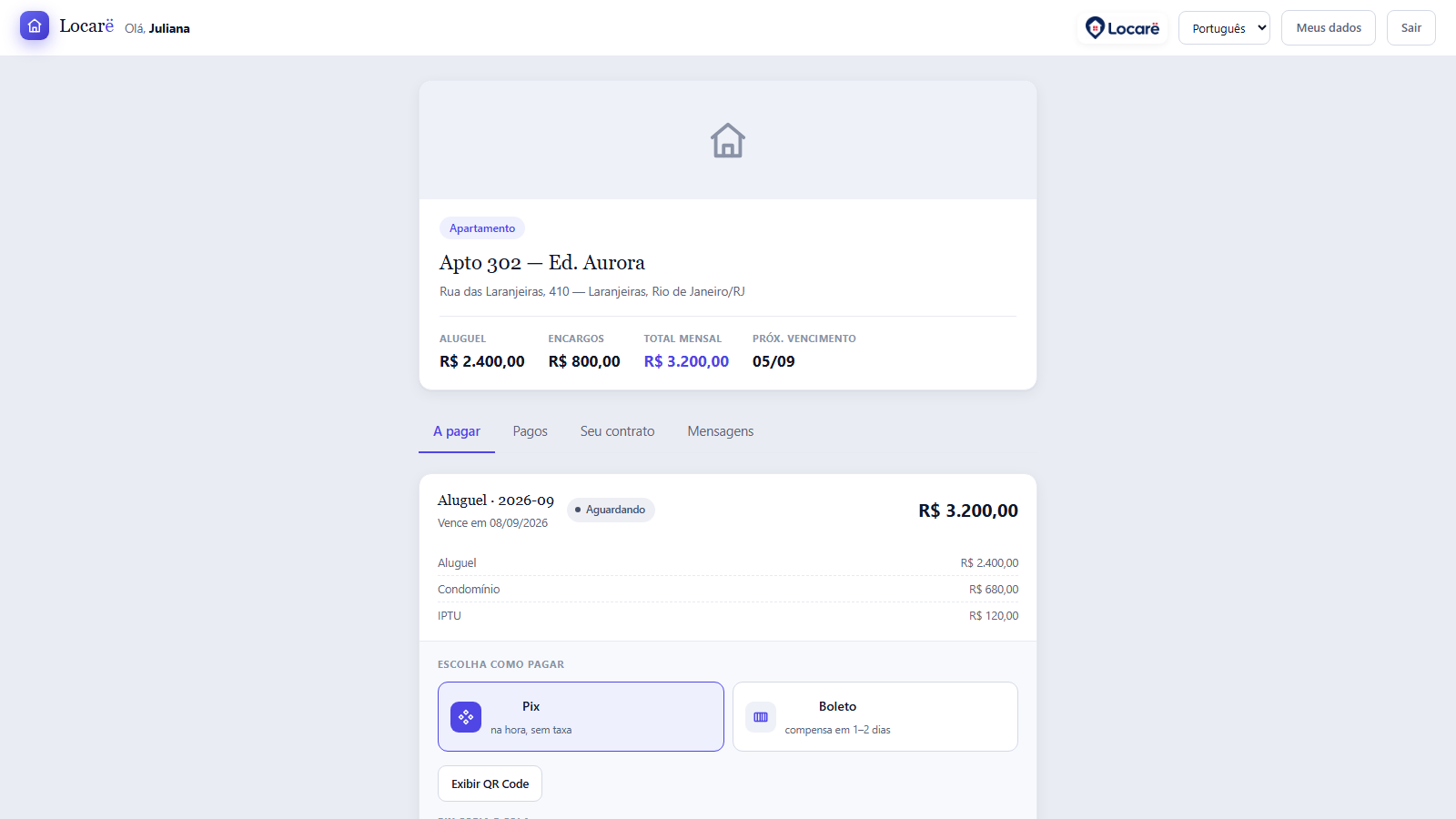Image resolution: width=1456 pixels, height=819 pixels.
Task: Click the Boleto barcode icon
Action: (761, 717)
